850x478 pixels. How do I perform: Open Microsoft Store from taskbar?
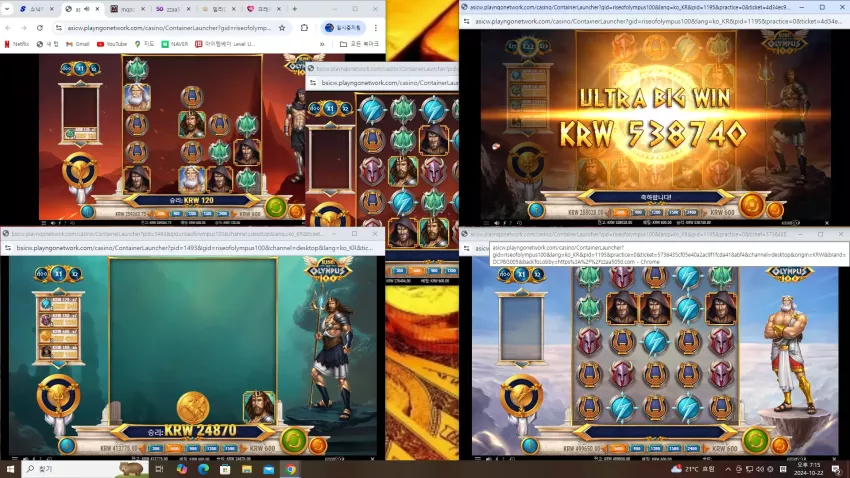[x=225, y=469]
